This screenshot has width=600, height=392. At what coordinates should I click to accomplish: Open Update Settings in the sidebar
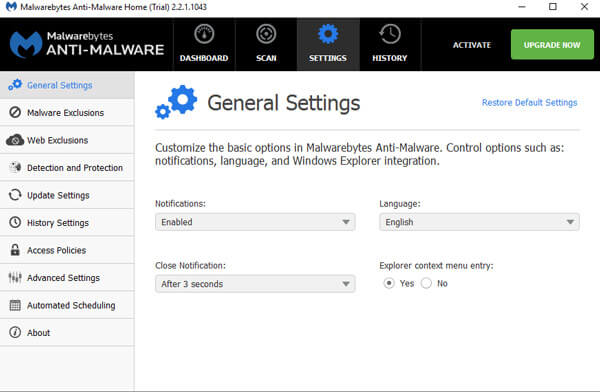pos(67,195)
